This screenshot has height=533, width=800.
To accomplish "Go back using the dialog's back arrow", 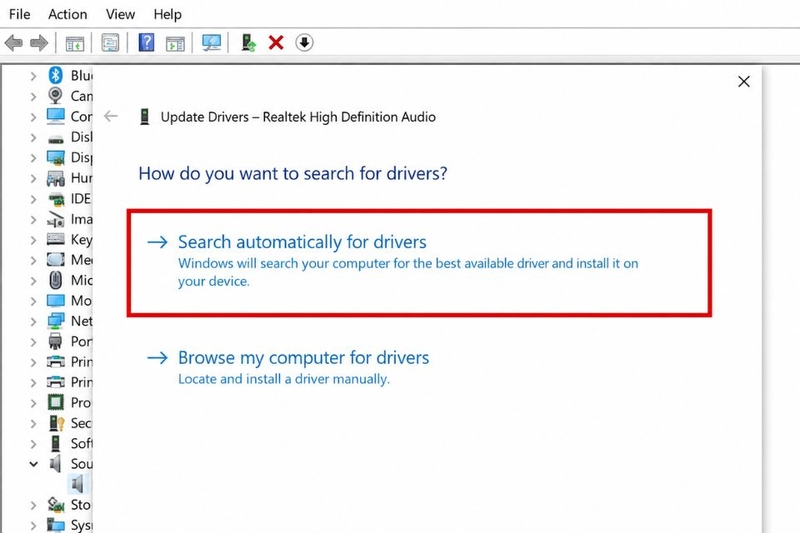I will coord(111,116).
